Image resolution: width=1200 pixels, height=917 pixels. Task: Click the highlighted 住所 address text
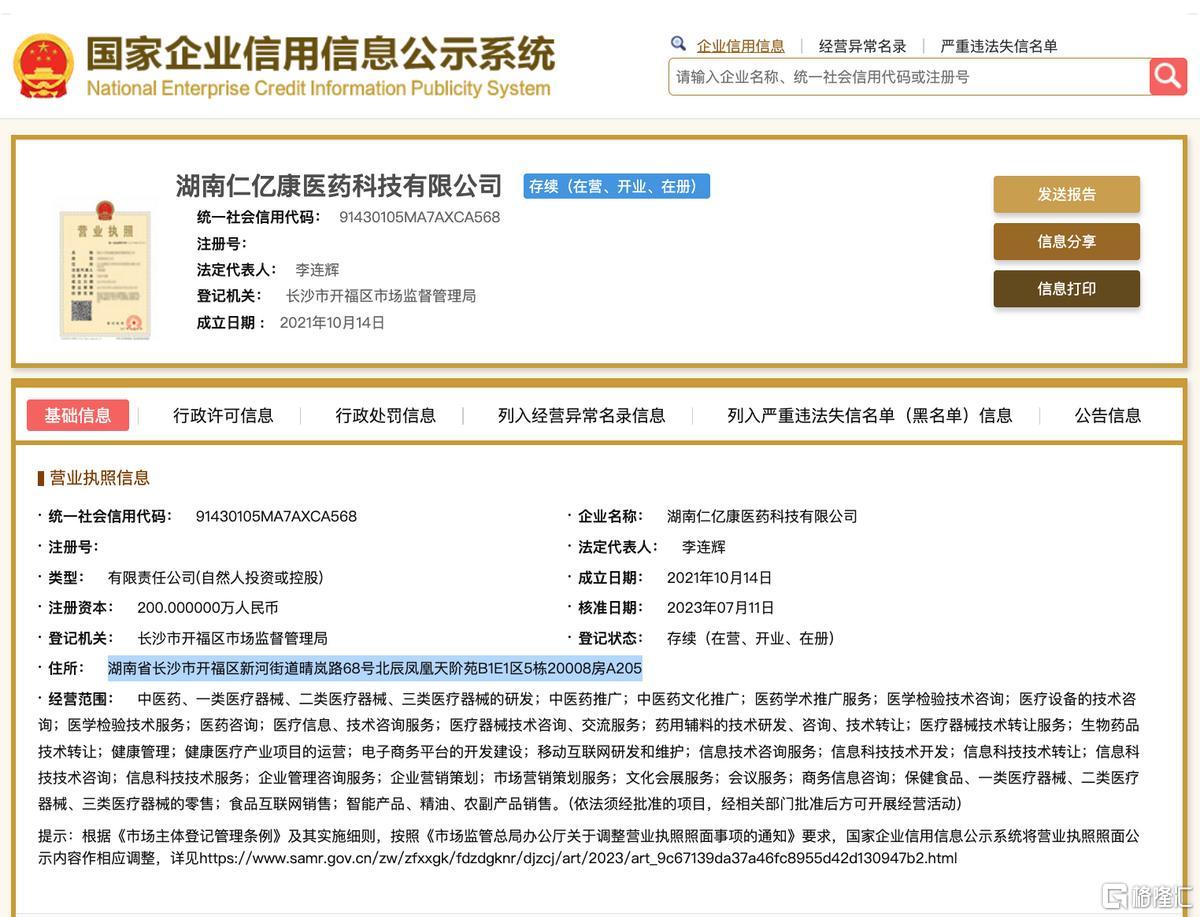375,668
